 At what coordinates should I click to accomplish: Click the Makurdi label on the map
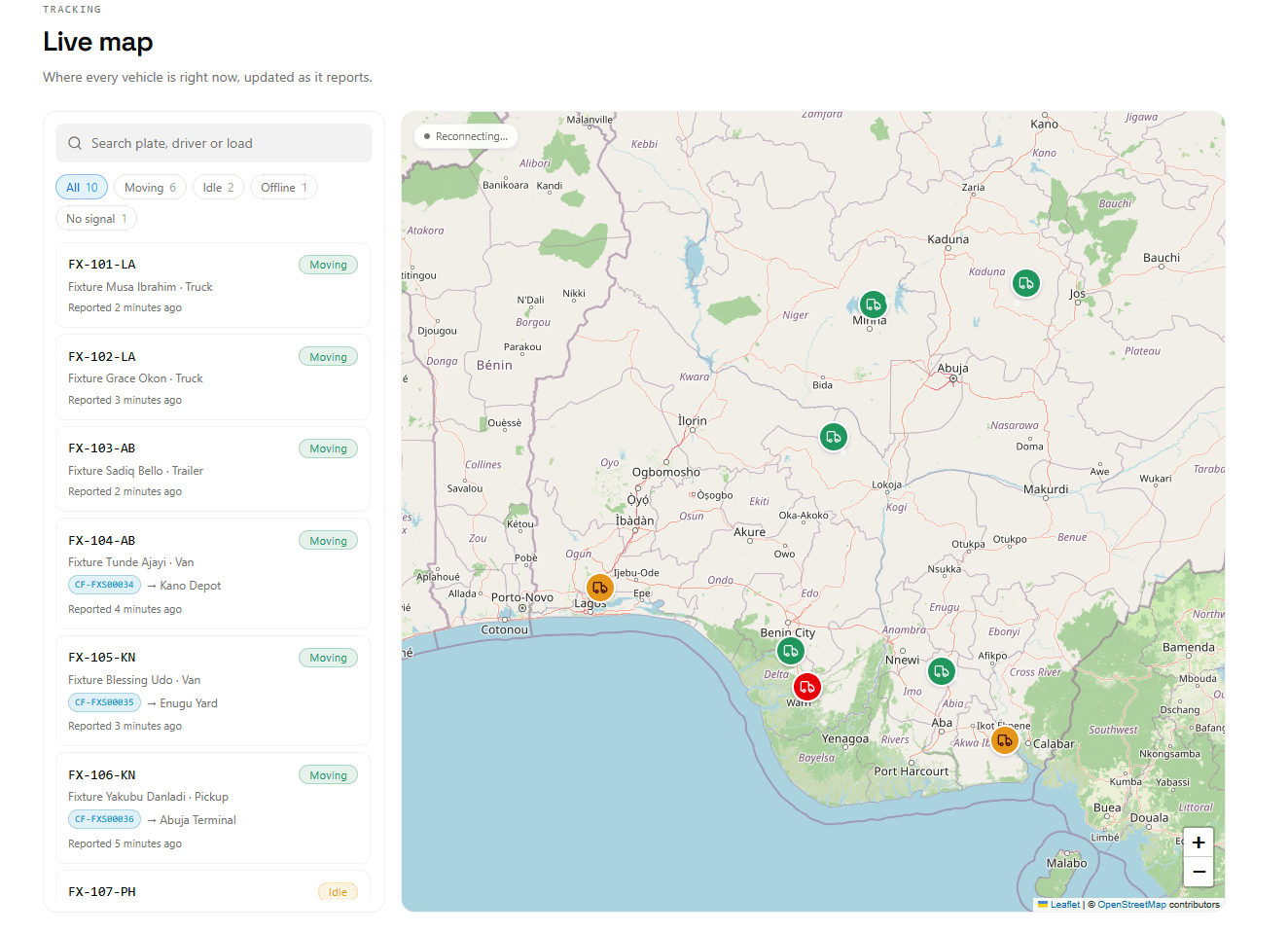point(1046,489)
